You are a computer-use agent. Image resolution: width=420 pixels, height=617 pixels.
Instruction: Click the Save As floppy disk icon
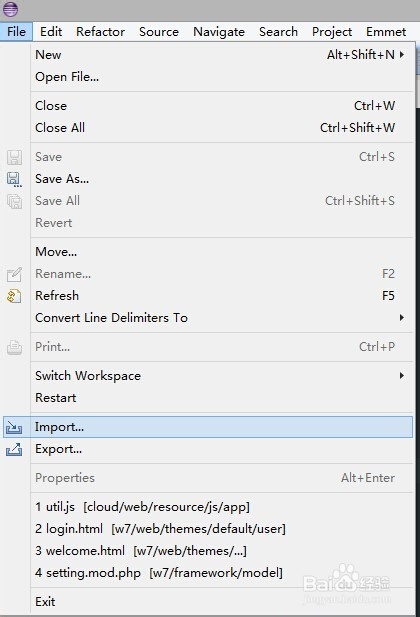14,179
